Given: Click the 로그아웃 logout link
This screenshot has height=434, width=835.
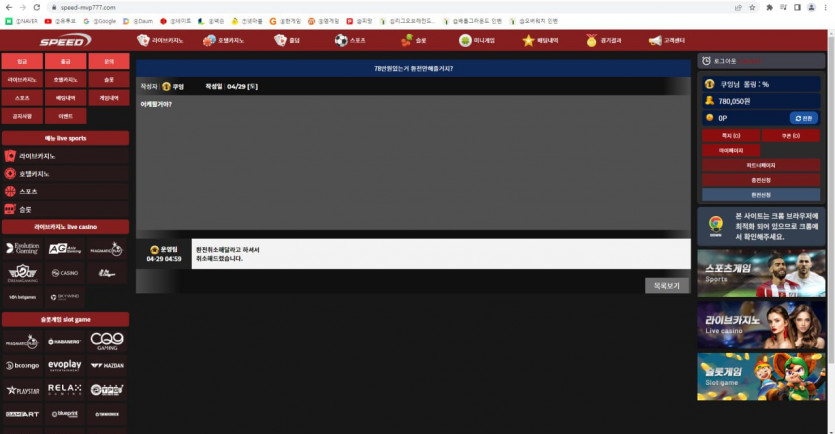Looking at the screenshot, I should pyautogui.click(x=725, y=61).
